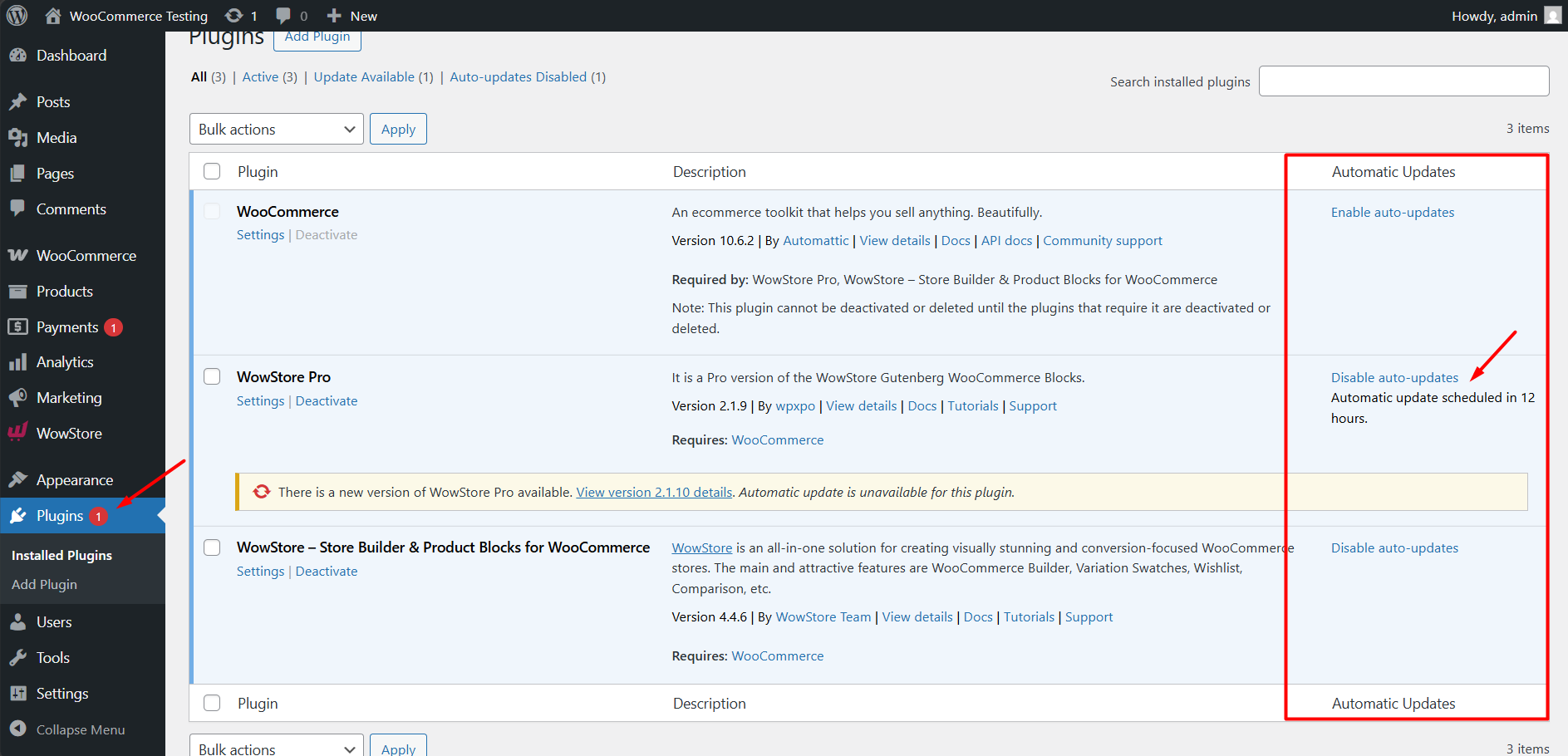Focus the Search installed plugins field
The image size is (1568, 756).
(x=1403, y=81)
